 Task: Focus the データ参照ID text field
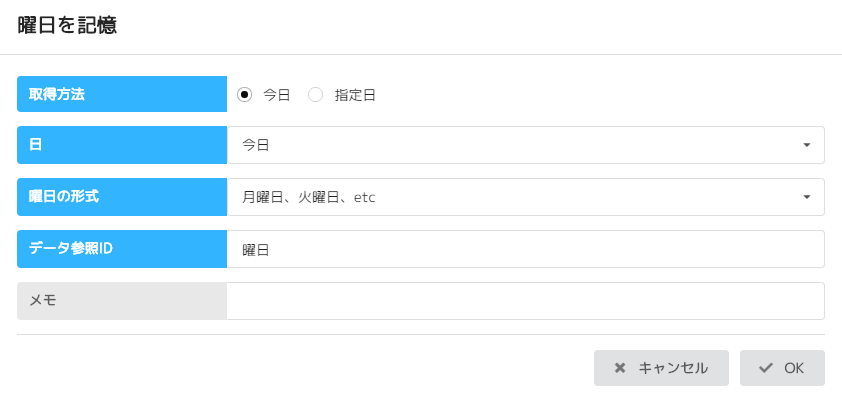[525, 249]
